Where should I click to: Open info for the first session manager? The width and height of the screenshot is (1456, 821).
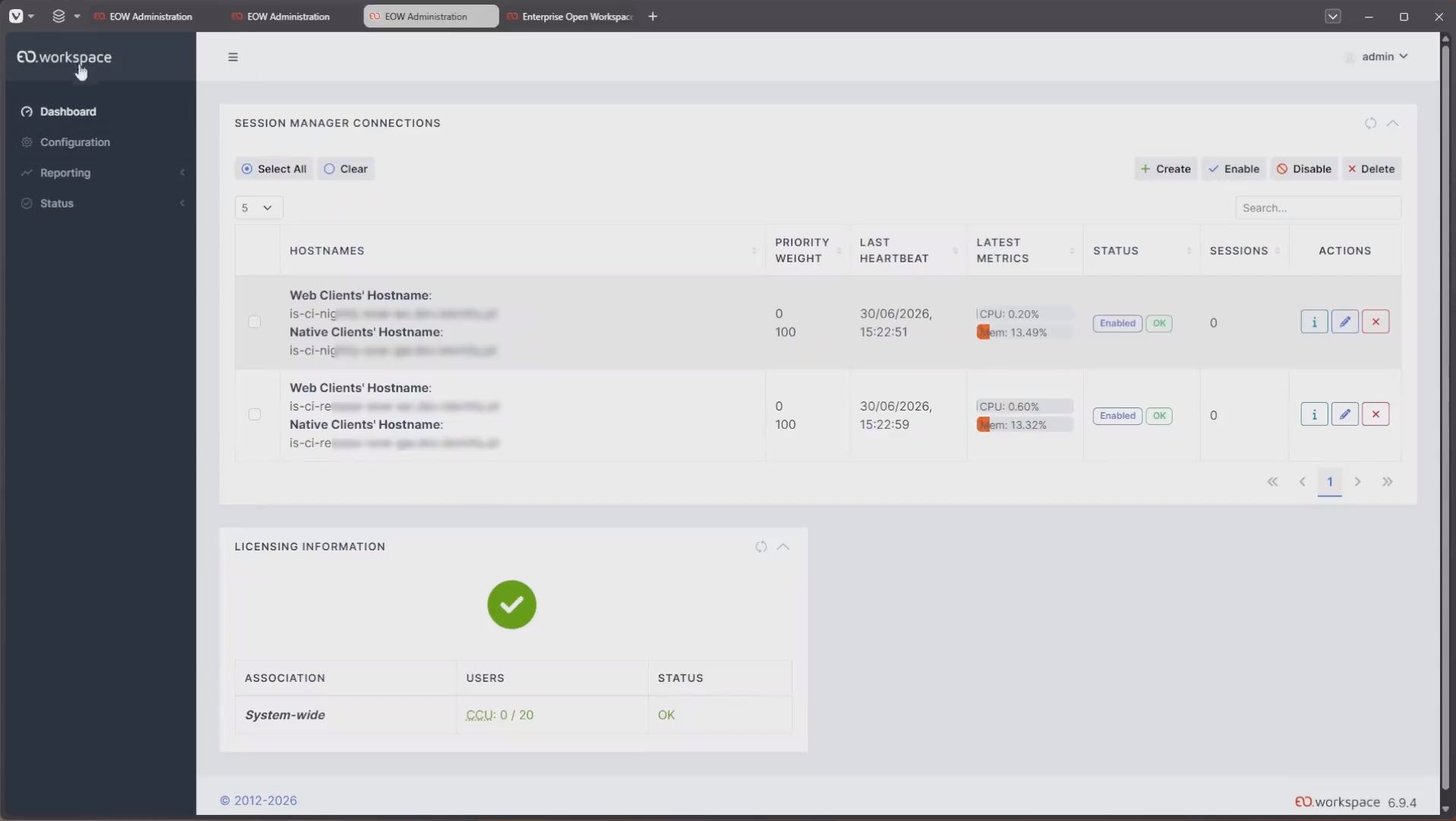1314,322
